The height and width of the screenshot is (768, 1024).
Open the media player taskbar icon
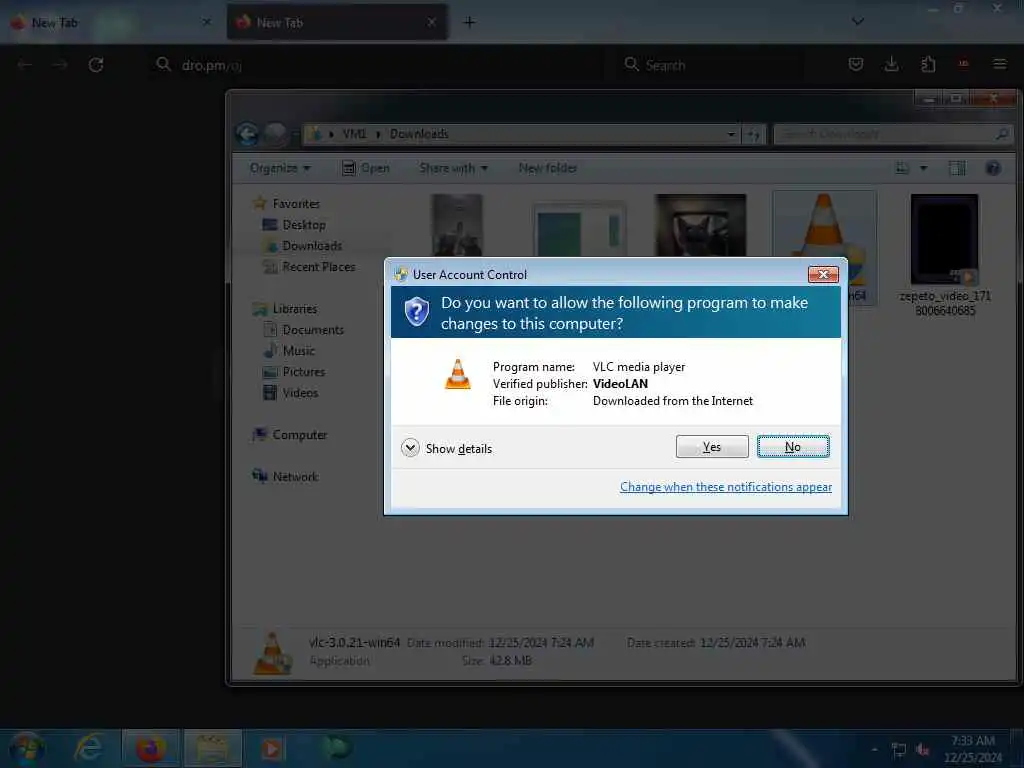coord(273,748)
